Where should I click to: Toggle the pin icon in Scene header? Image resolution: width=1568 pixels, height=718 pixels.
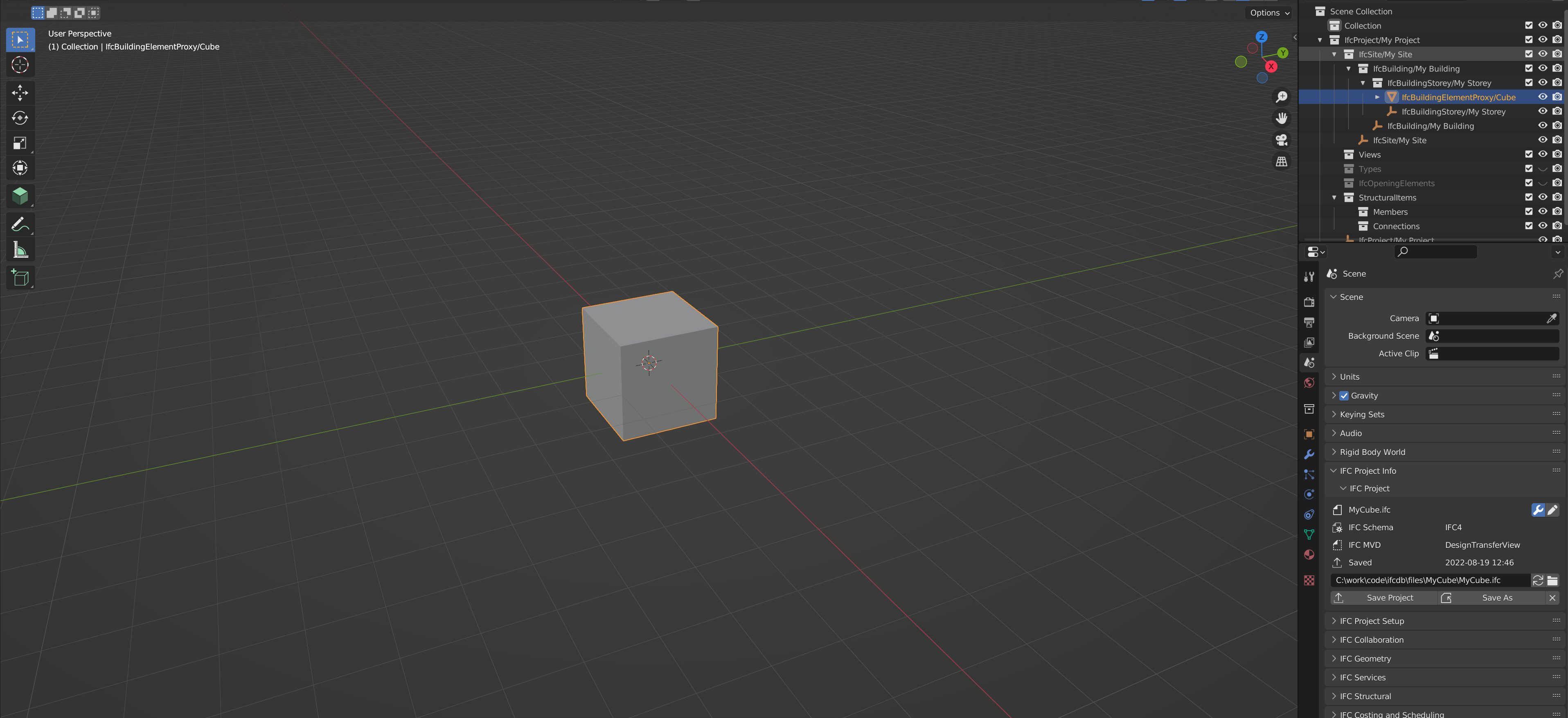coord(1557,274)
